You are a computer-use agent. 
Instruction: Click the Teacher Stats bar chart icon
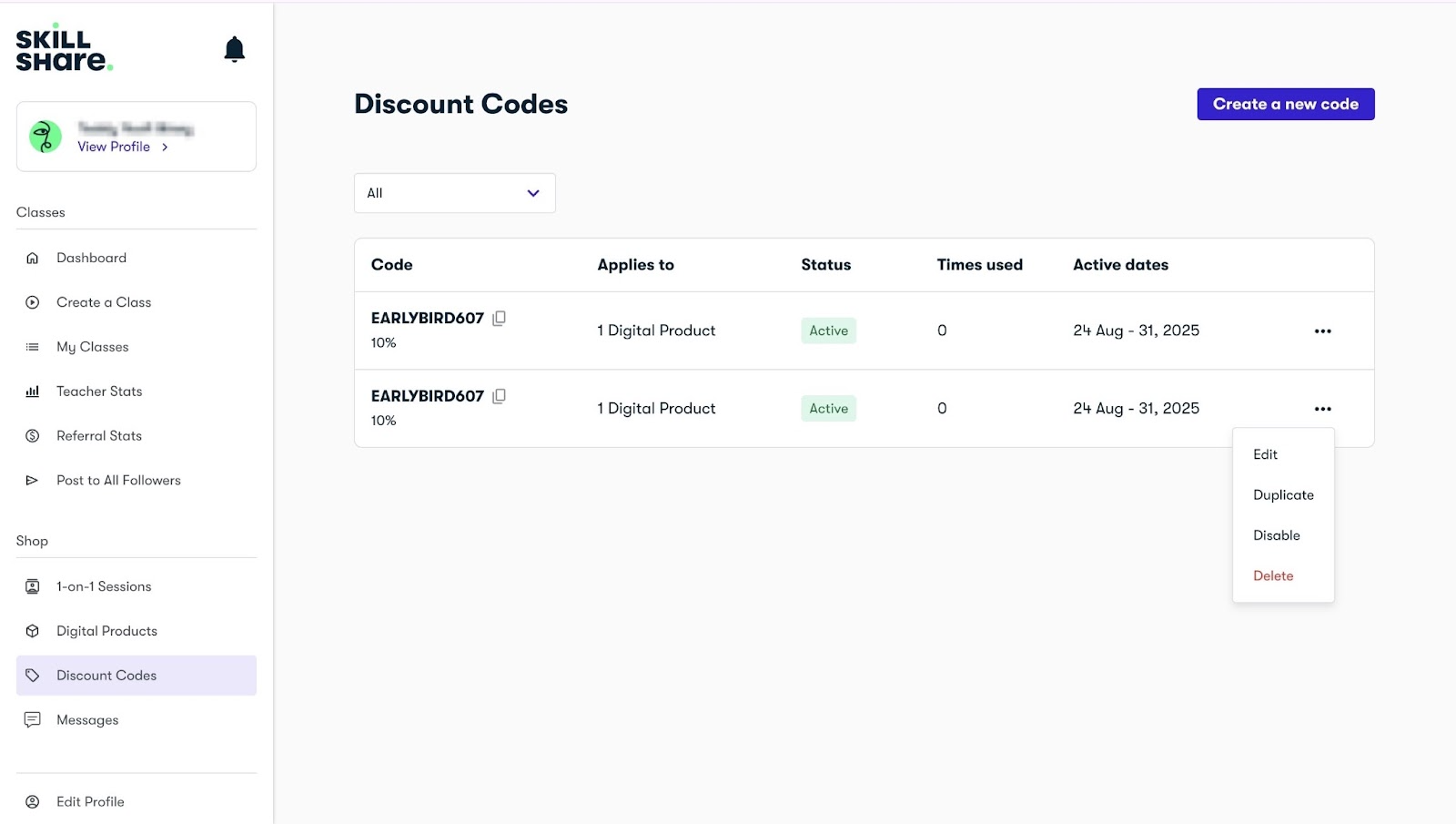[33, 392]
